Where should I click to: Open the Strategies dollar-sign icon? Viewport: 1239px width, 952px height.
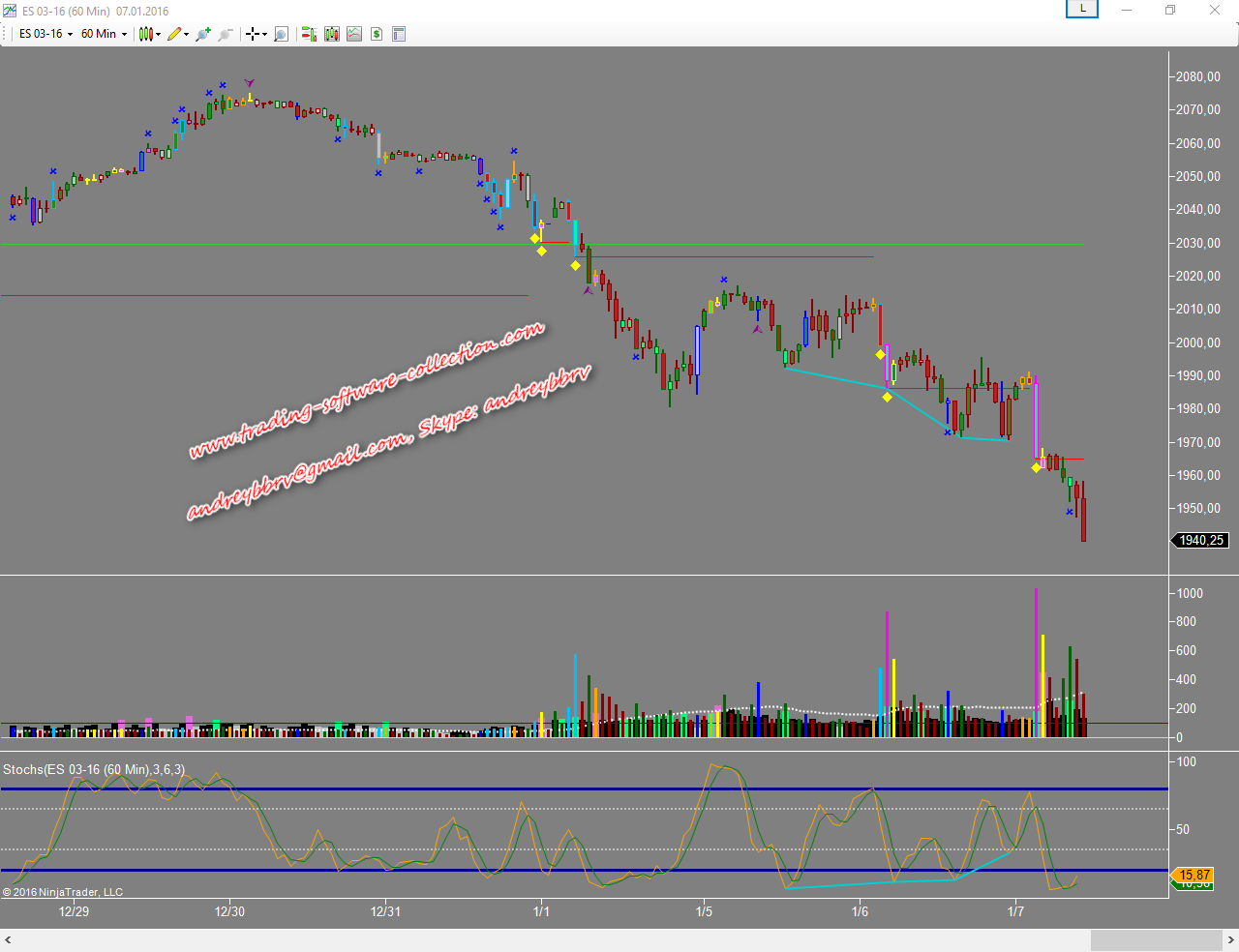[377, 34]
